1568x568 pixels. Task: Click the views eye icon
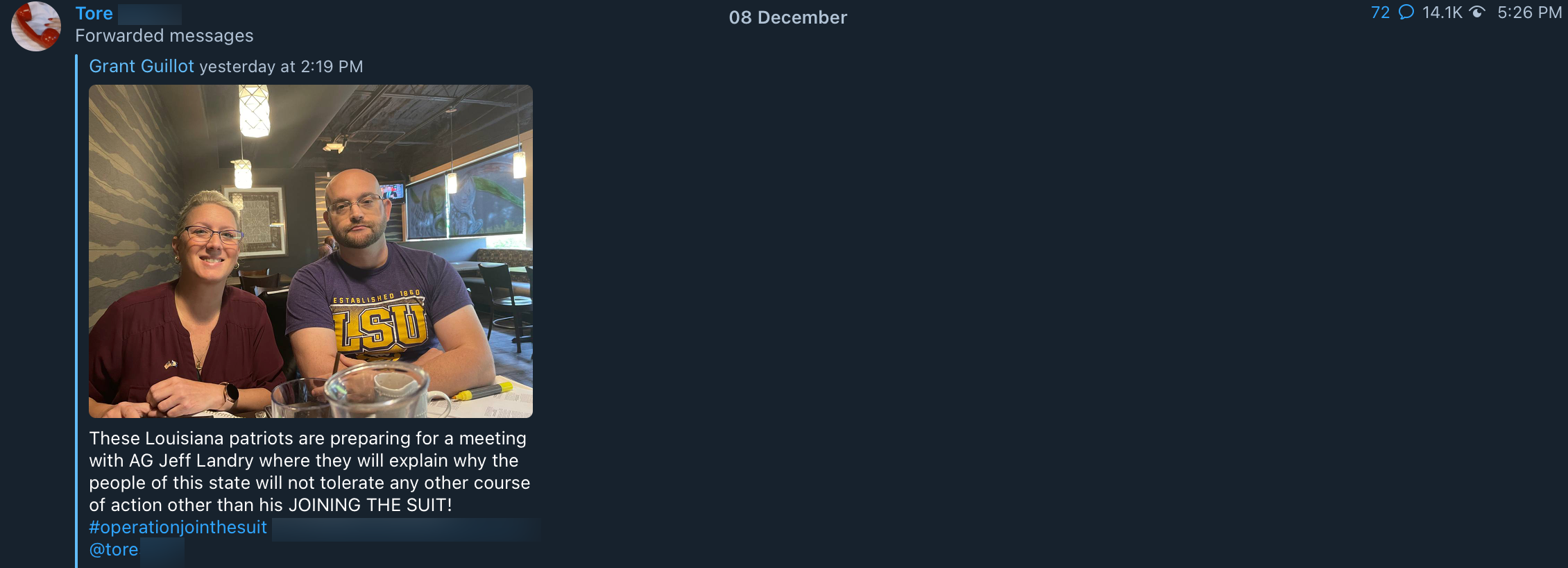click(x=1478, y=12)
